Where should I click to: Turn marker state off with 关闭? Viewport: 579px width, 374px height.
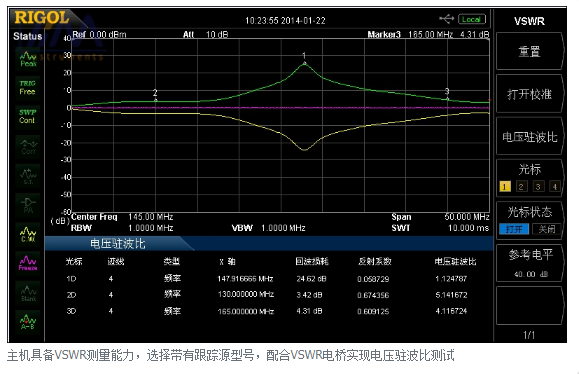coord(547,229)
